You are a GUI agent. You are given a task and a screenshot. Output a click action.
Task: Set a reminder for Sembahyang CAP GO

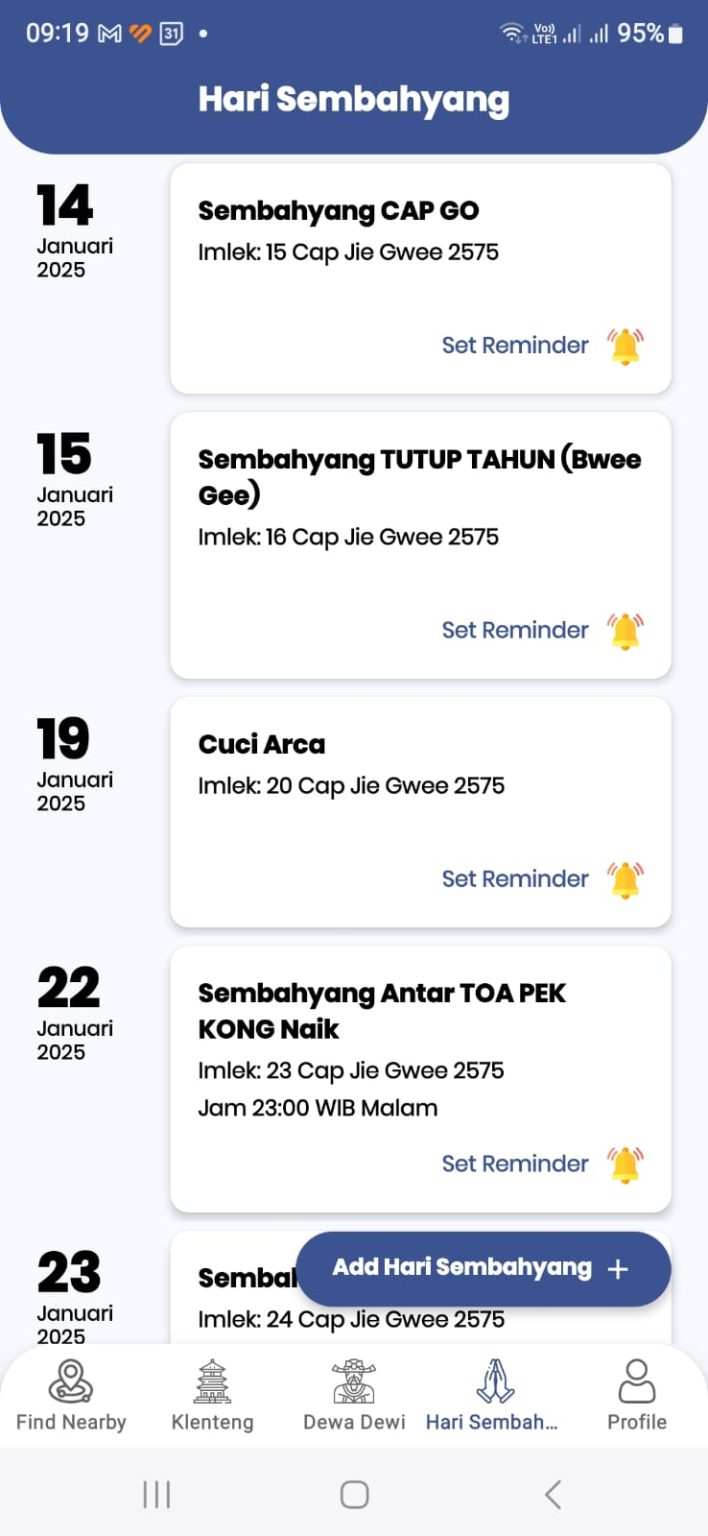pos(515,345)
